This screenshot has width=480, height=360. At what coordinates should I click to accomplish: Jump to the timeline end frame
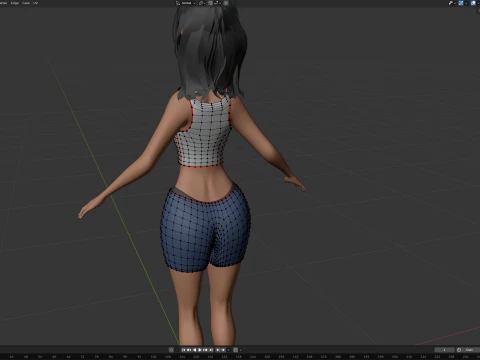point(211,350)
